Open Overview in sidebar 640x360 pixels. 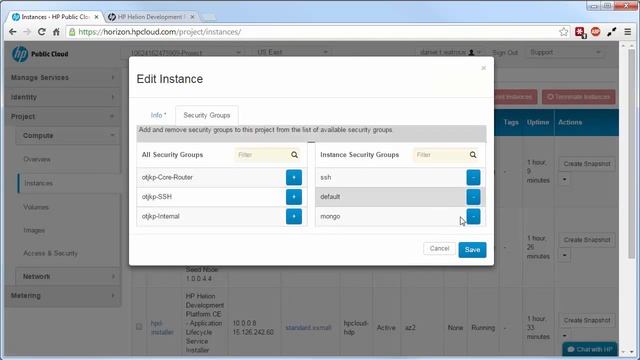(37, 159)
